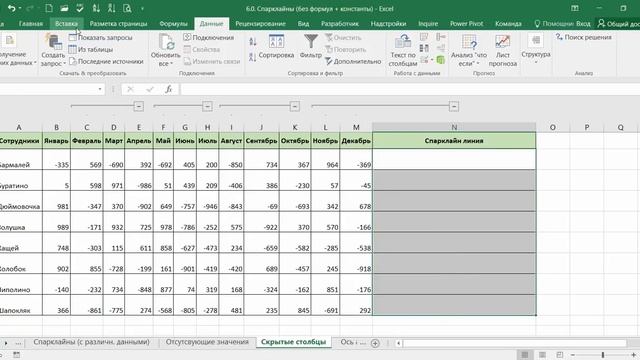Click the horizontal scrollbar track

click(x=514, y=343)
